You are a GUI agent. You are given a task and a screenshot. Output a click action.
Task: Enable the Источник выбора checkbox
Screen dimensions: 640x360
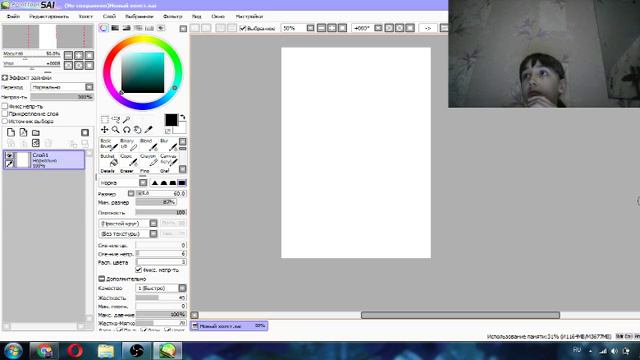(5, 121)
